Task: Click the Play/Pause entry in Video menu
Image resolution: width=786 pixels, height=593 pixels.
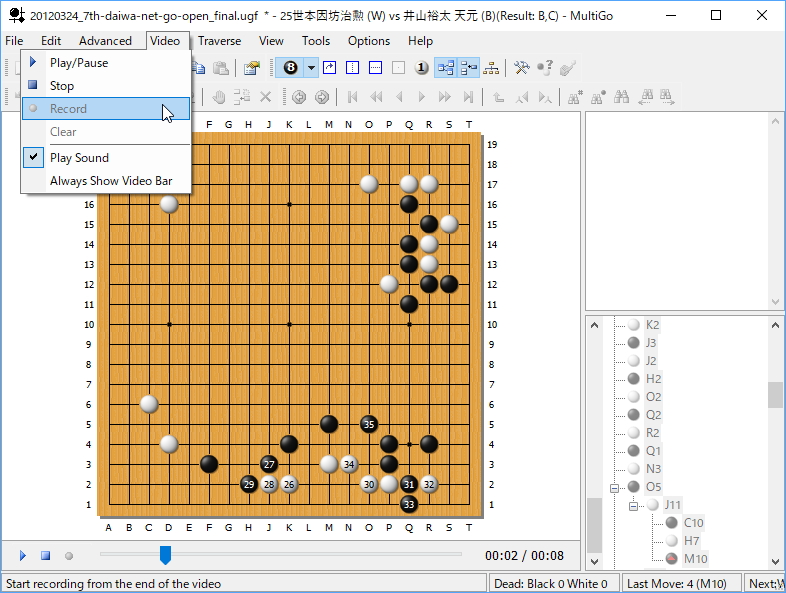Action: point(106,63)
